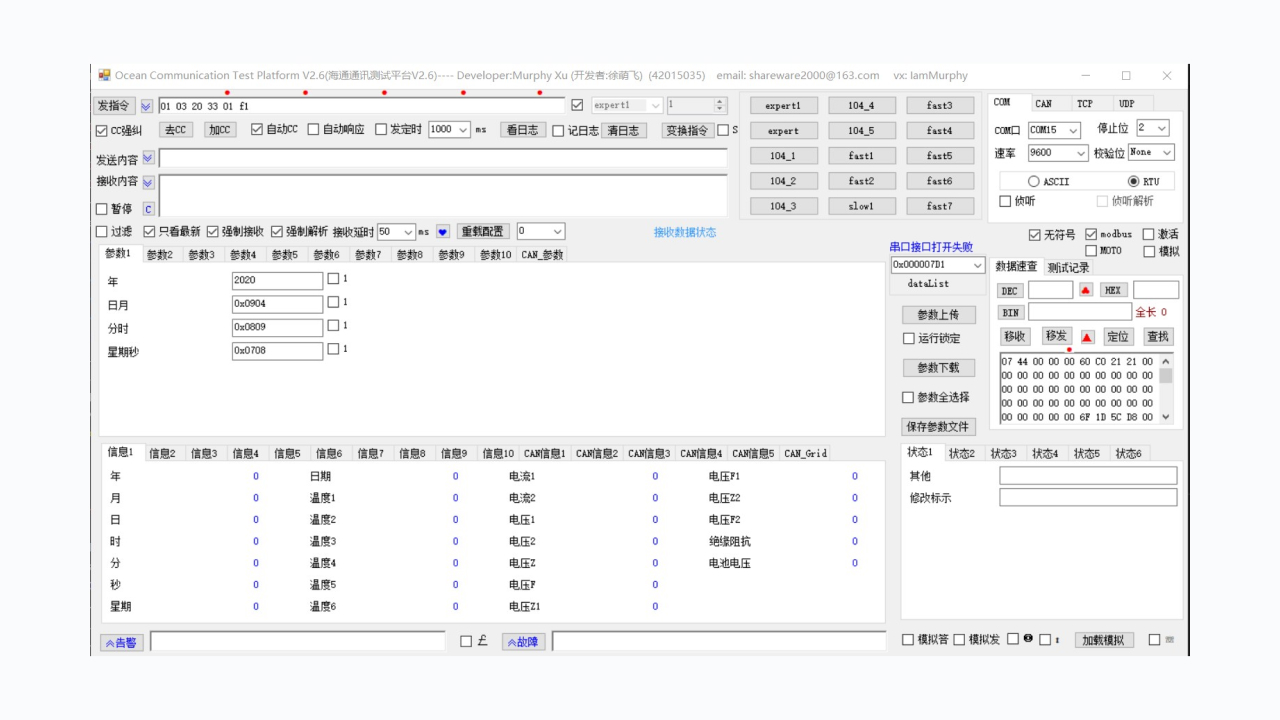Select the ASCII radio button
The image size is (1280, 720).
1034,181
